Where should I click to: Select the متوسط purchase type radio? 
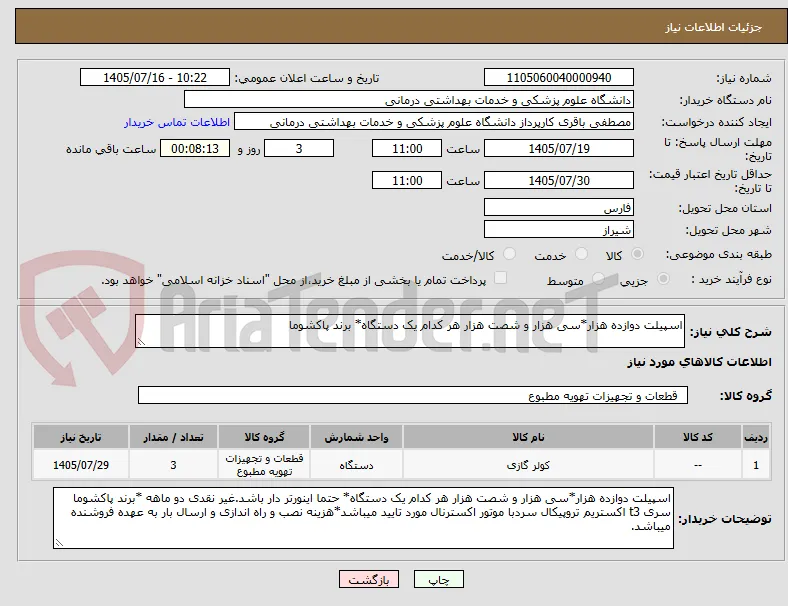(598, 279)
